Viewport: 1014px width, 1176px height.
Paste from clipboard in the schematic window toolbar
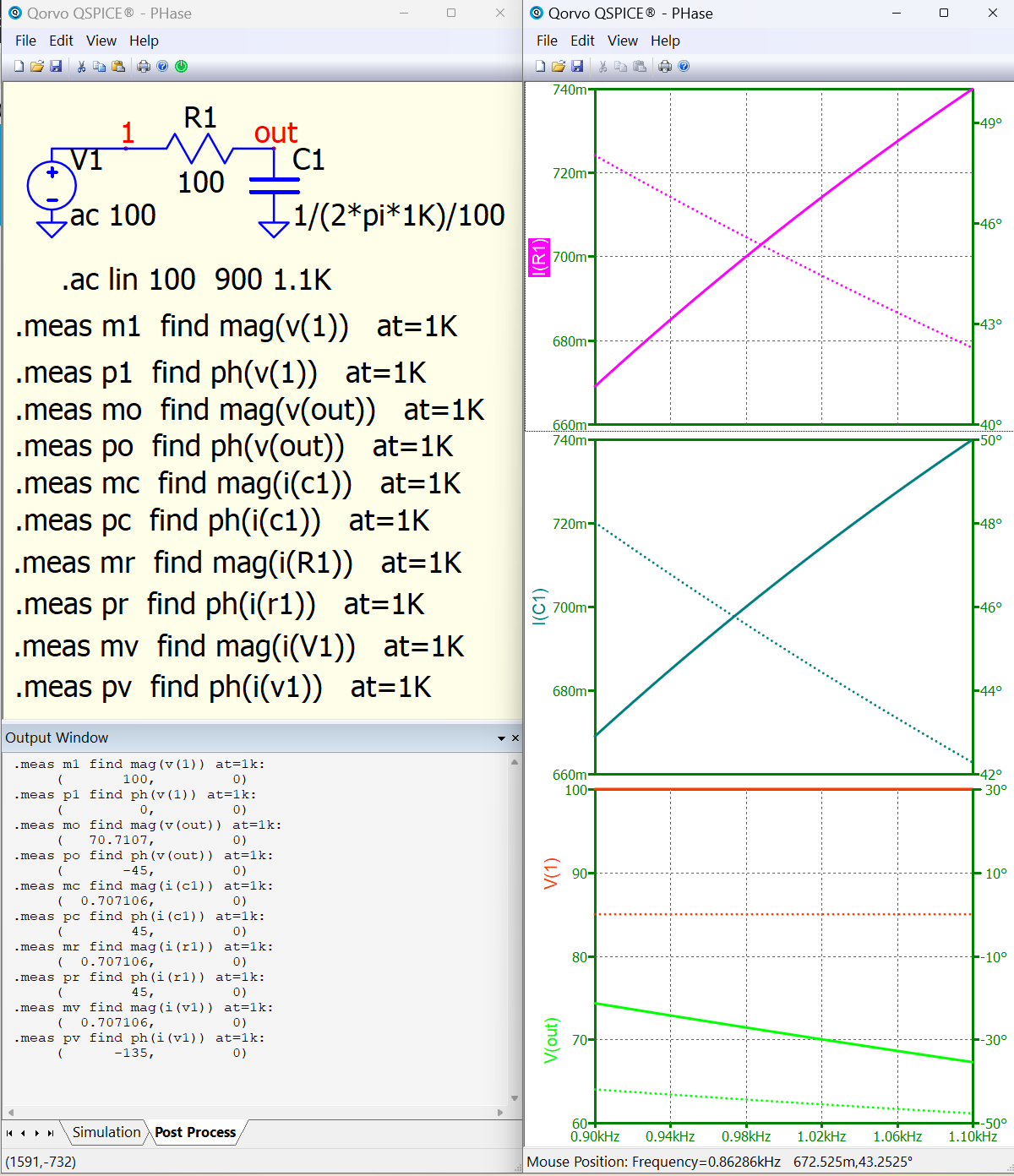click(x=118, y=66)
